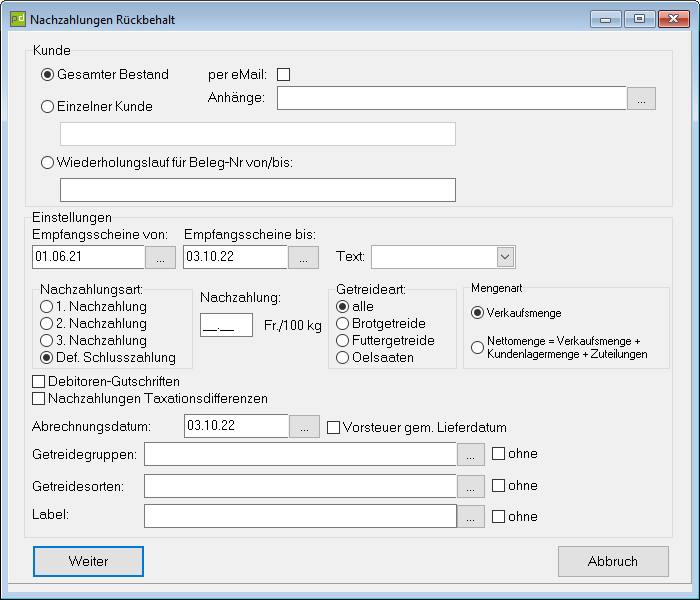Open browse button for Label
Screen dimensions: 700x600
coord(471,517)
